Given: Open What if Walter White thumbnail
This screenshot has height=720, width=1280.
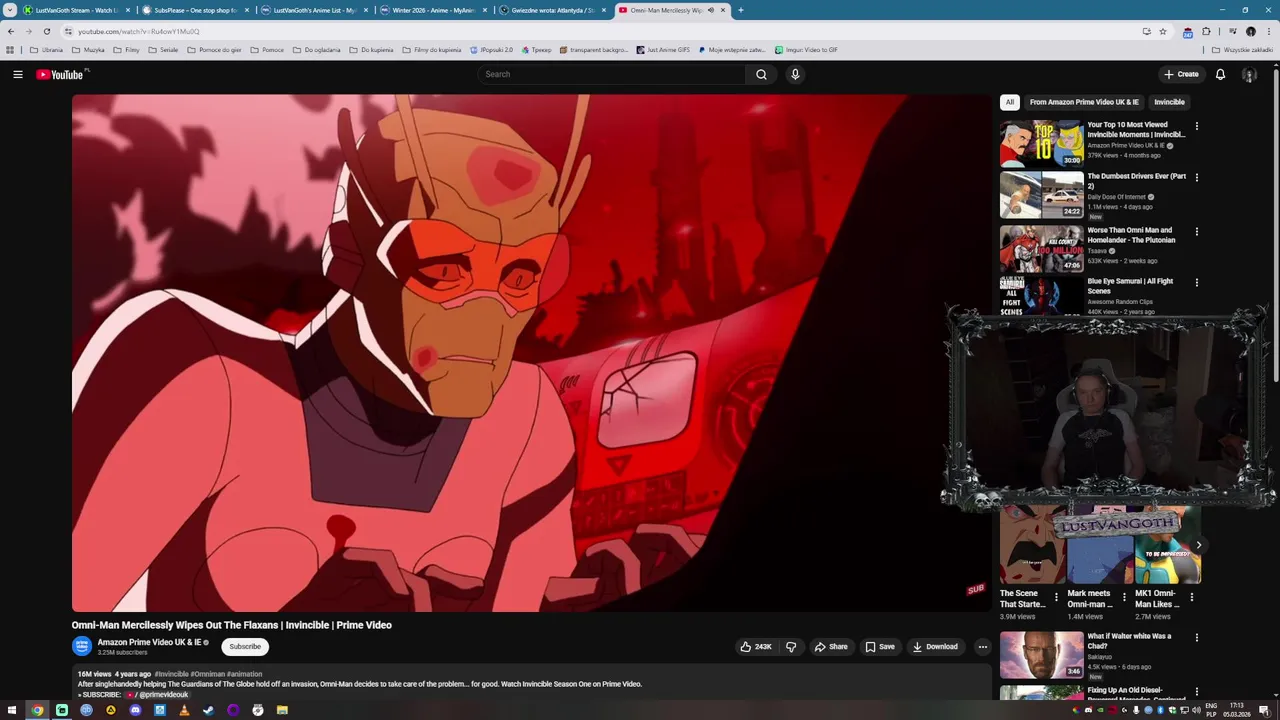Looking at the screenshot, I should coord(1042,654).
